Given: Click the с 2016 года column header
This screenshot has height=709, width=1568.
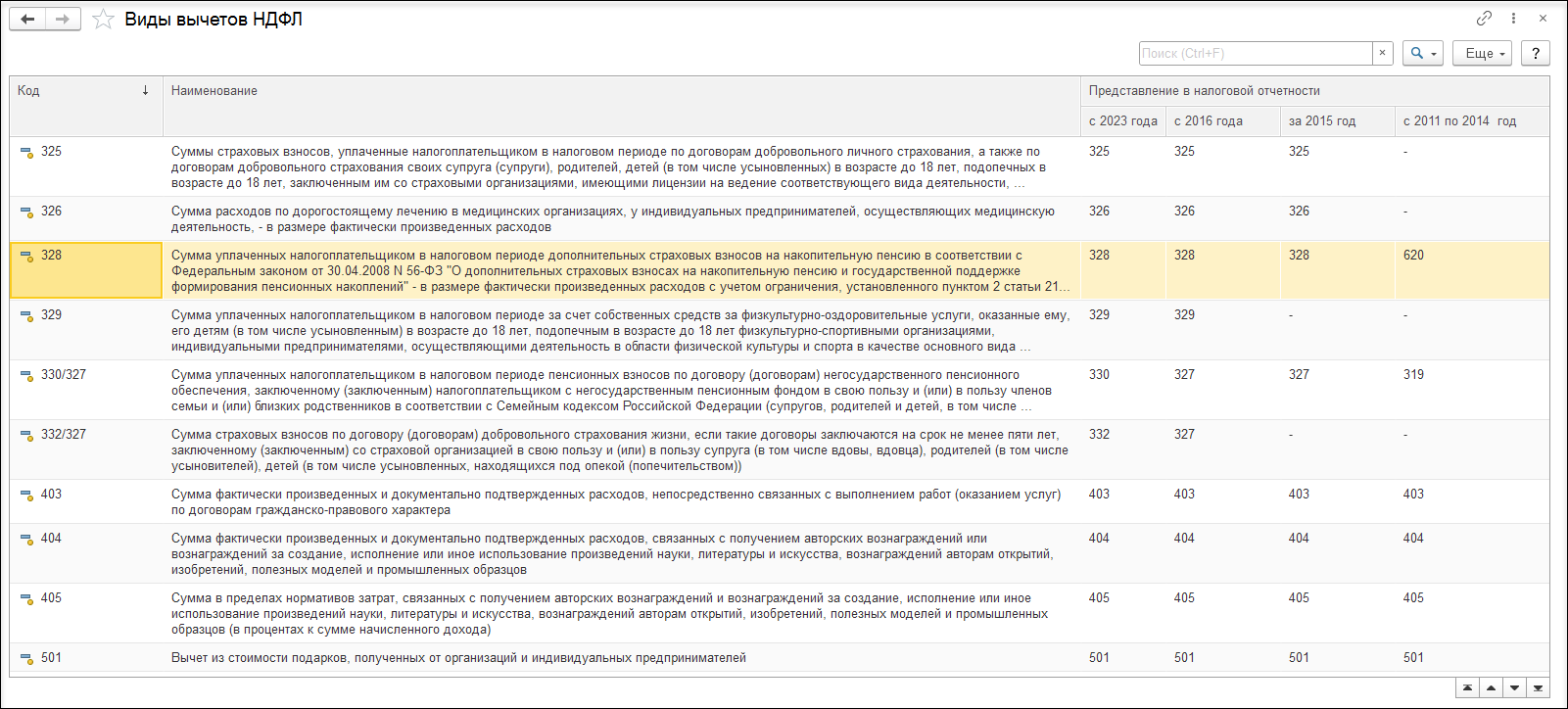Looking at the screenshot, I should (1223, 121).
